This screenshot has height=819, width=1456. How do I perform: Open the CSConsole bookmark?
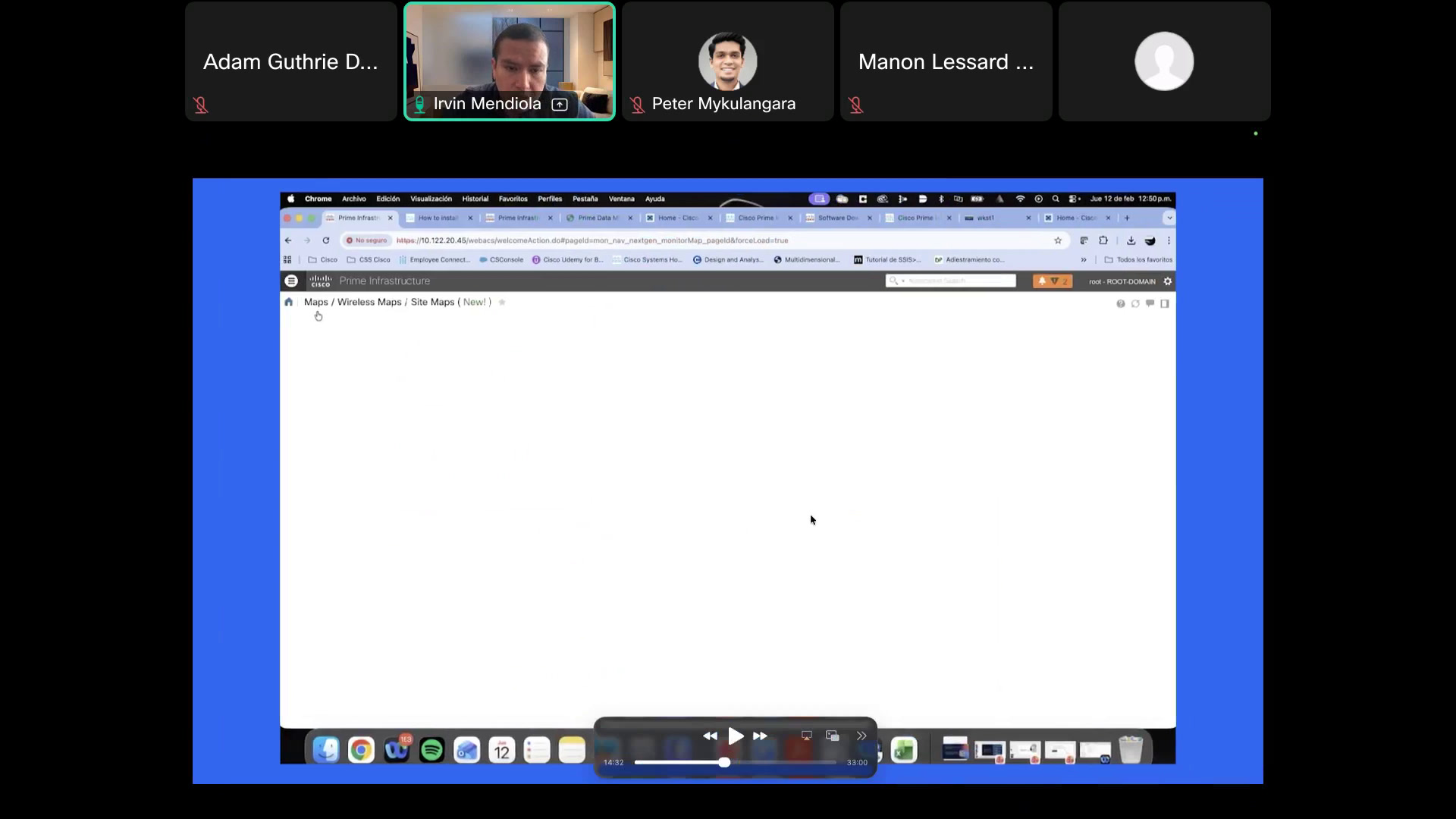pos(501,259)
